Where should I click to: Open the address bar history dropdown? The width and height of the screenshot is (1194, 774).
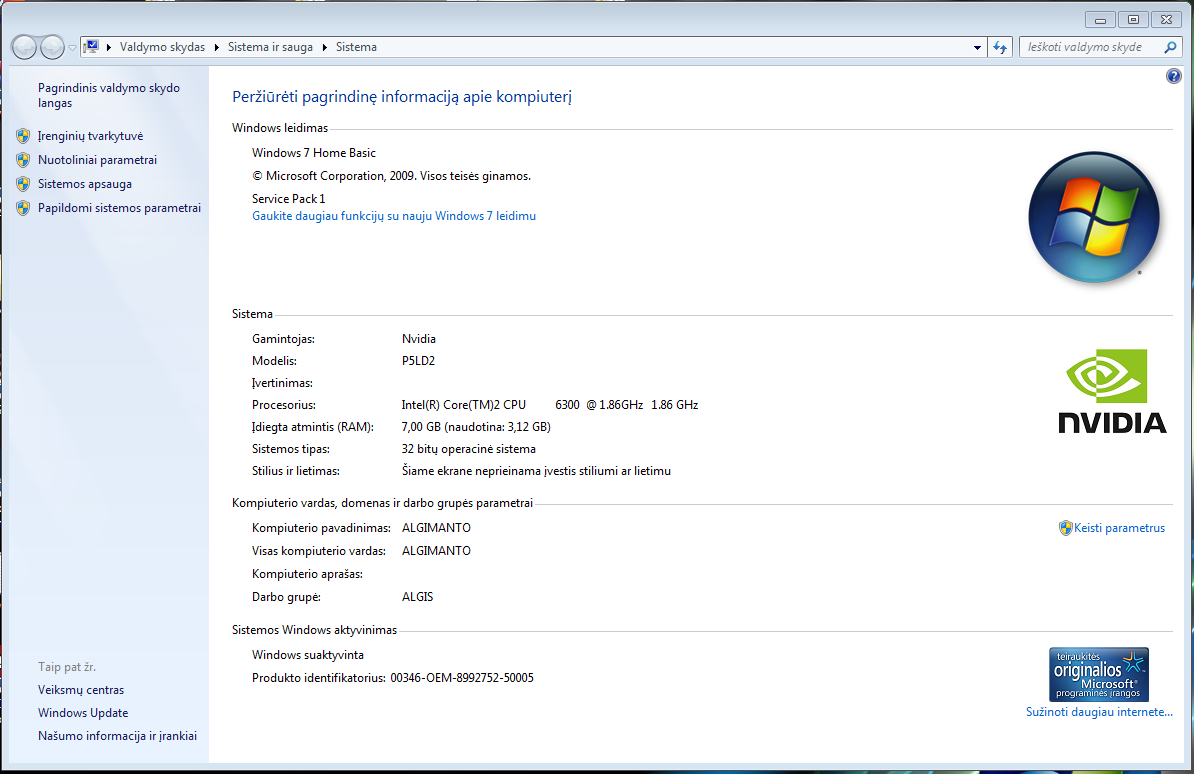(978, 47)
